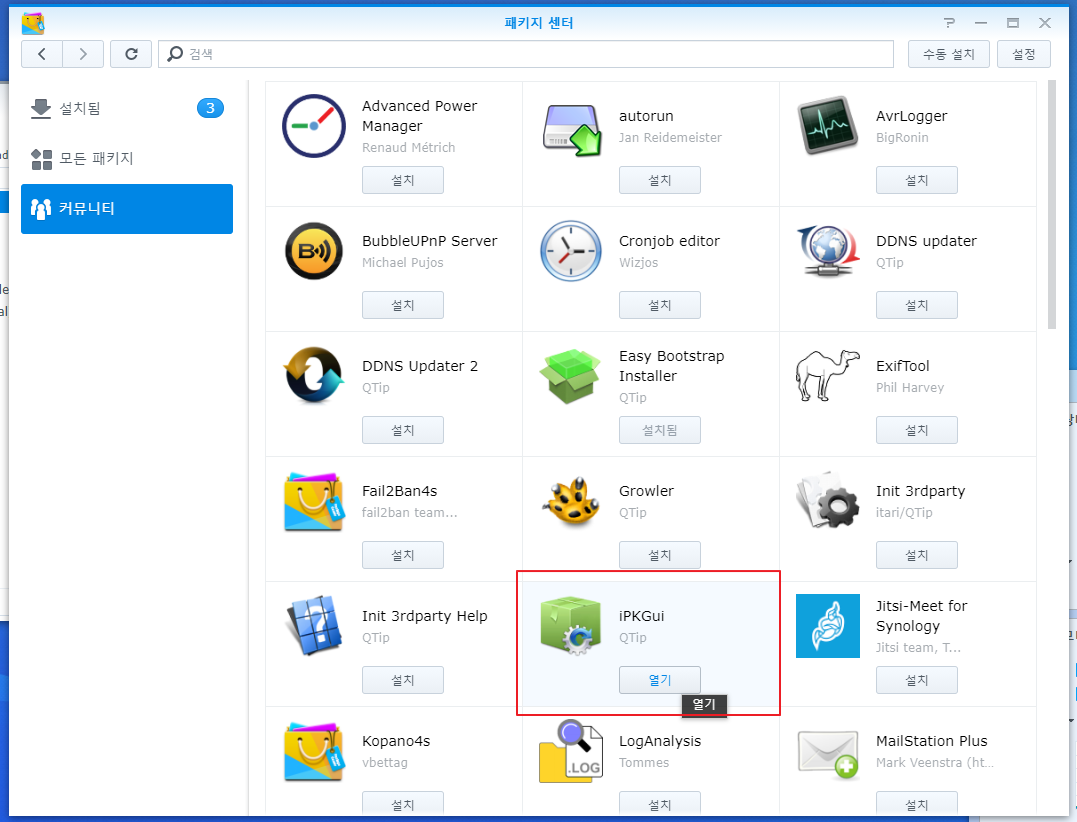This screenshot has width=1077, height=822.
Task: Click the Init 3rdparty Help icon
Action: (x=314, y=625)
